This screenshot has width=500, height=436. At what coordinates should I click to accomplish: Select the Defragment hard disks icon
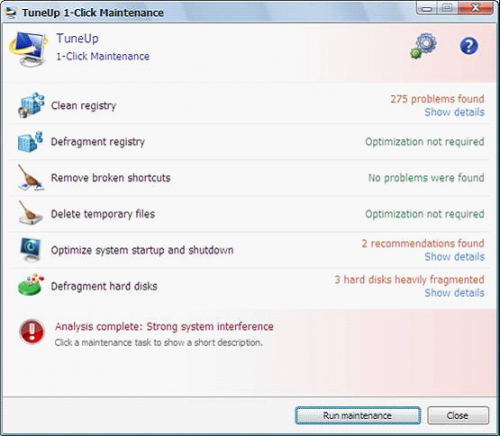(x=31, y=285)
